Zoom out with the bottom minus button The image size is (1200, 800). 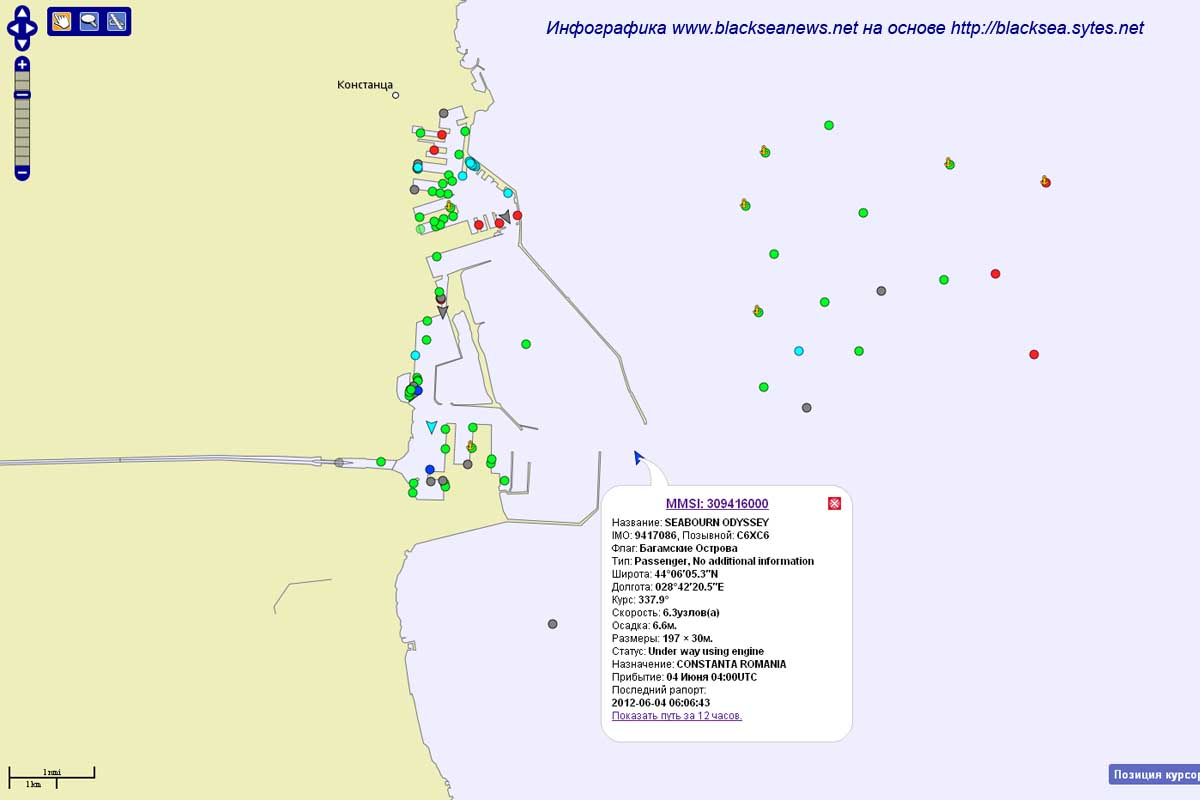click(x=22, y=173)
